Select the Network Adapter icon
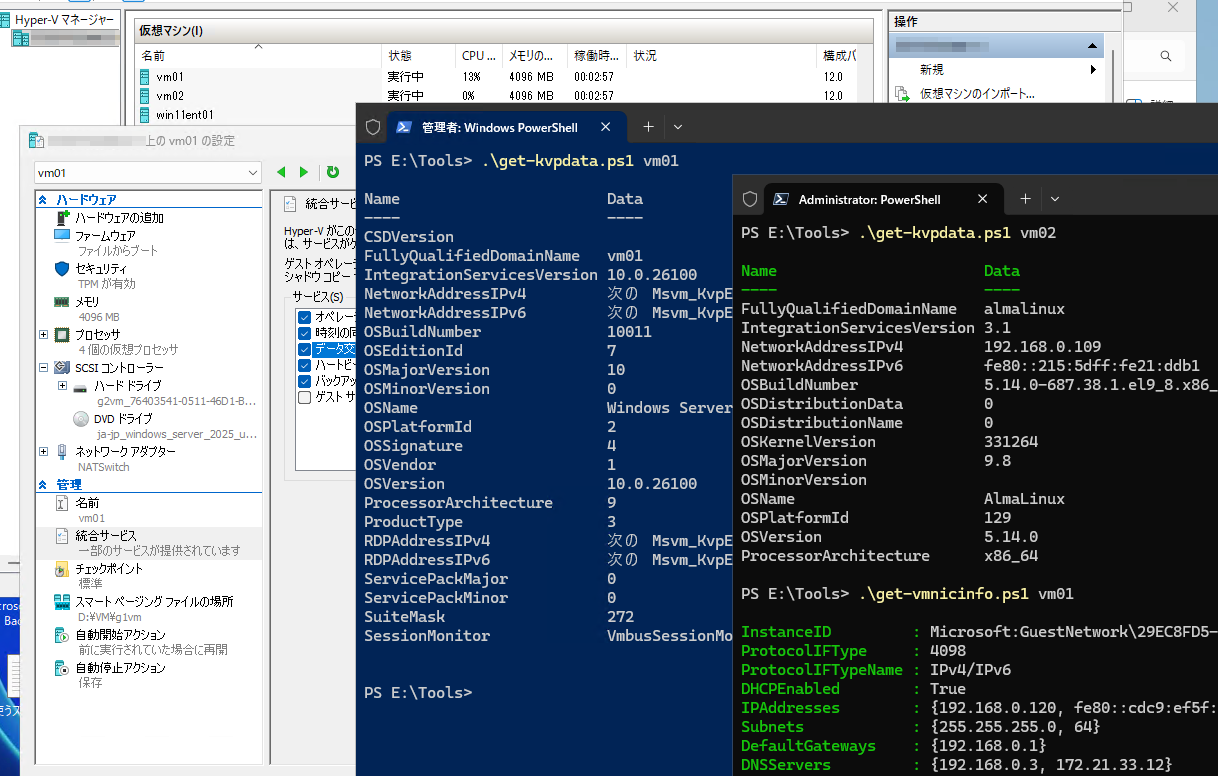 62,452
